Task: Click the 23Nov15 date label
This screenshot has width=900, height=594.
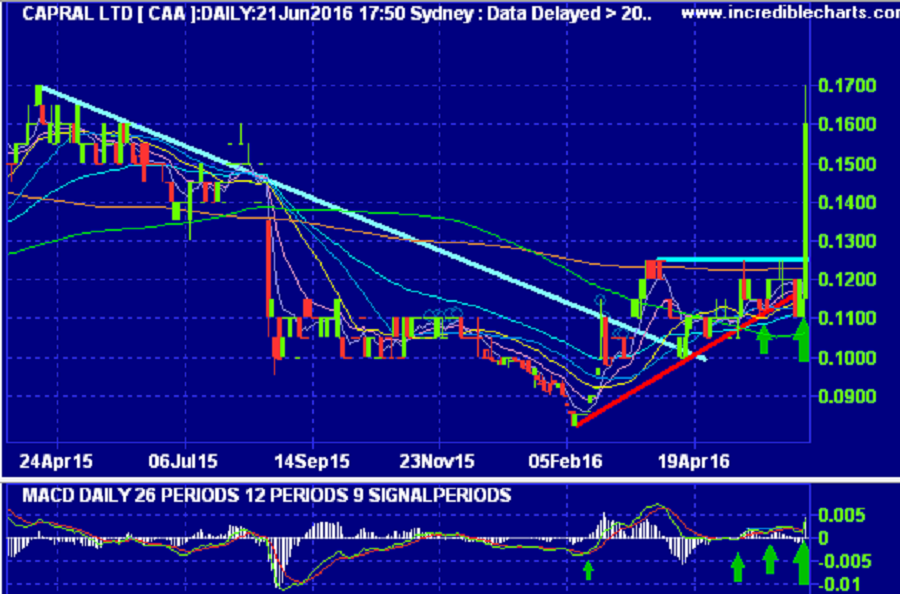Action: pyautogui.click(x=437, y=461)
